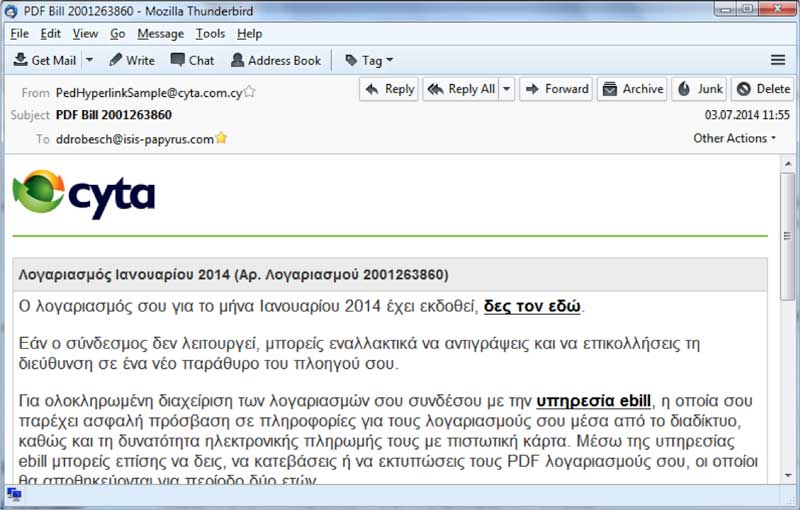
Task: Close the Thunderbird window
Action: point(778,9)
